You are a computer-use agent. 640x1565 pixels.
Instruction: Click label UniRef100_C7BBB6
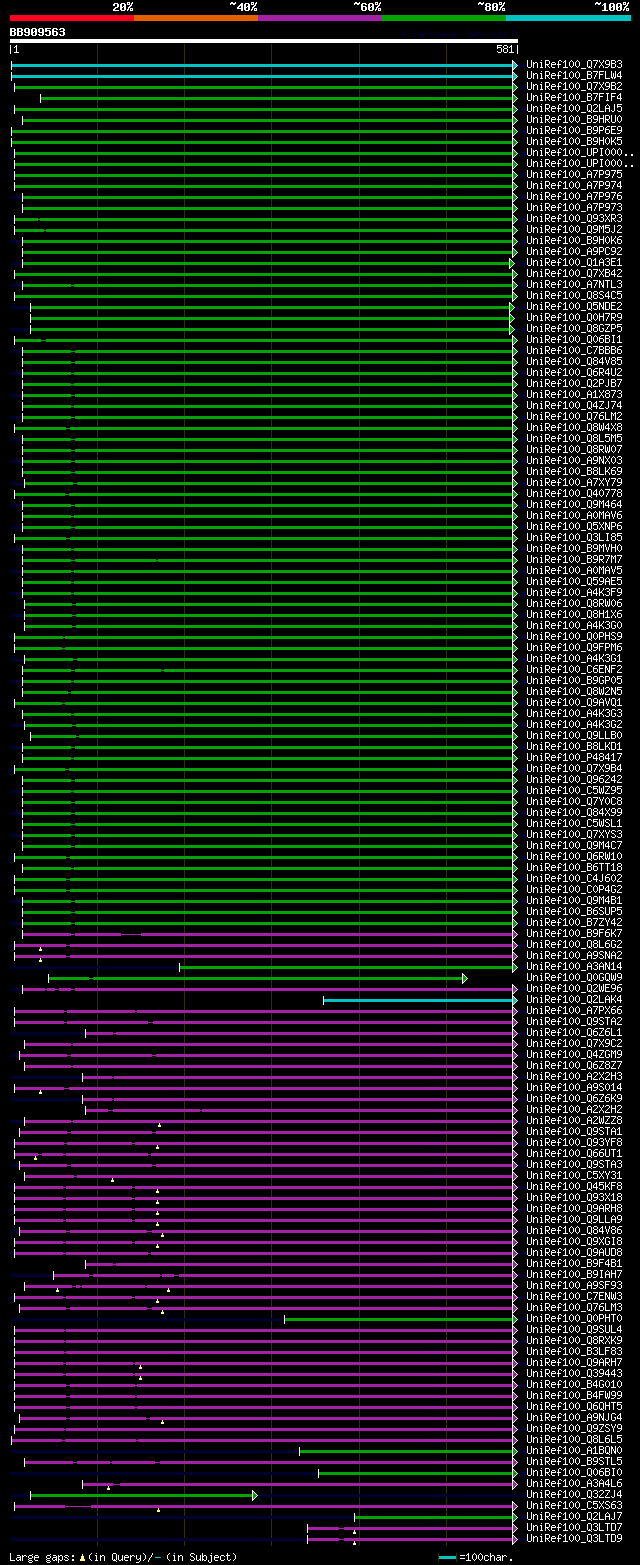(574, 350)
